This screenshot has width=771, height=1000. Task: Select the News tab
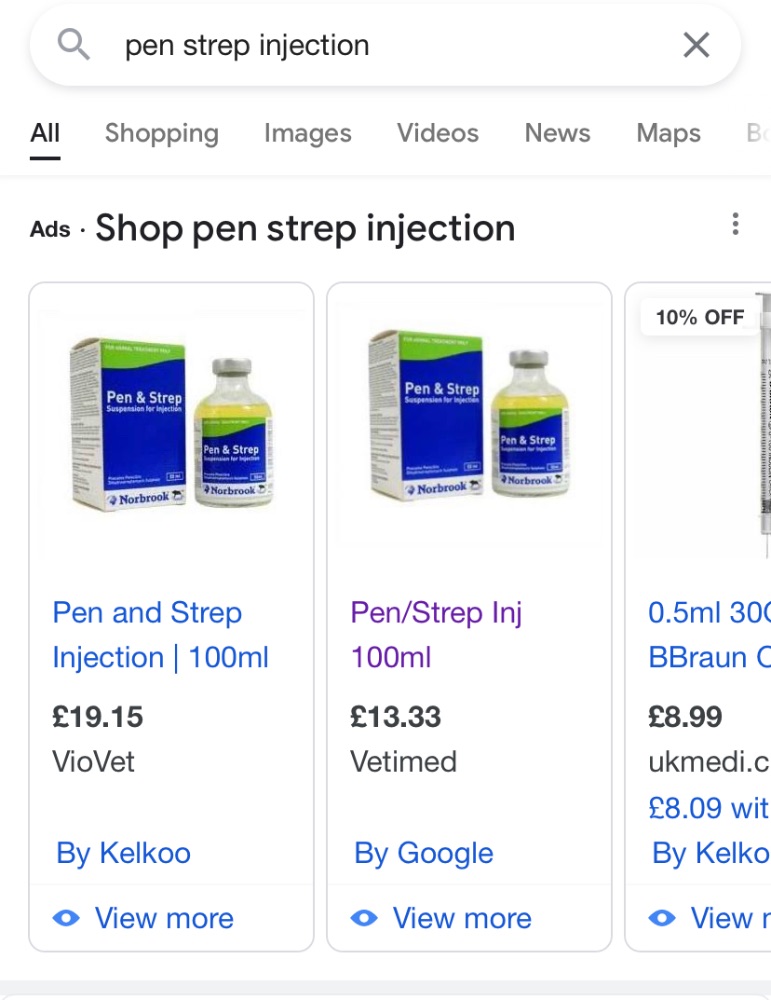[x=557, y=133]
